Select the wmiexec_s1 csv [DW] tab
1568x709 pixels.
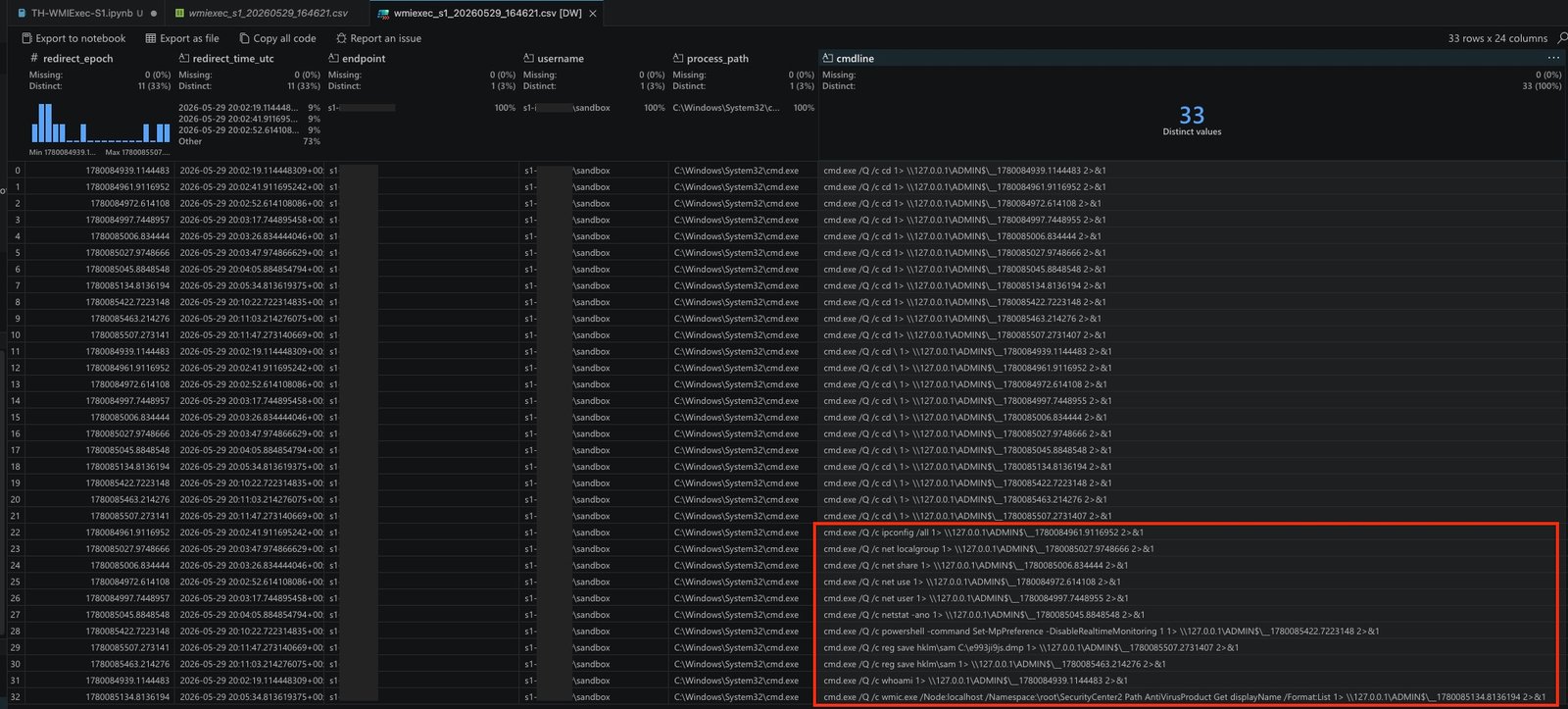[x=487, y=13]
